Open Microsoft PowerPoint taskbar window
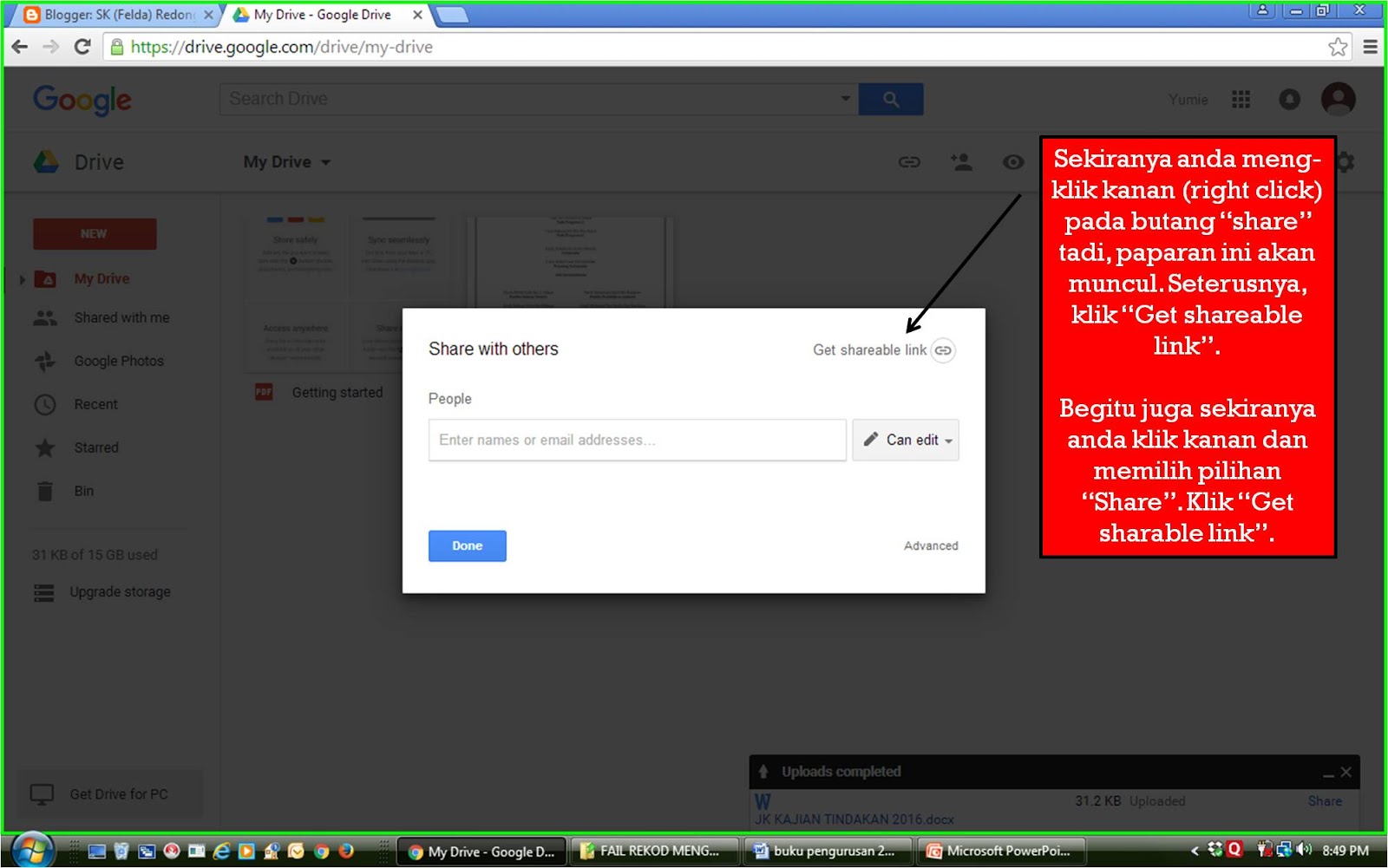Screen dimensions: 1388x868 (1002, 852)
